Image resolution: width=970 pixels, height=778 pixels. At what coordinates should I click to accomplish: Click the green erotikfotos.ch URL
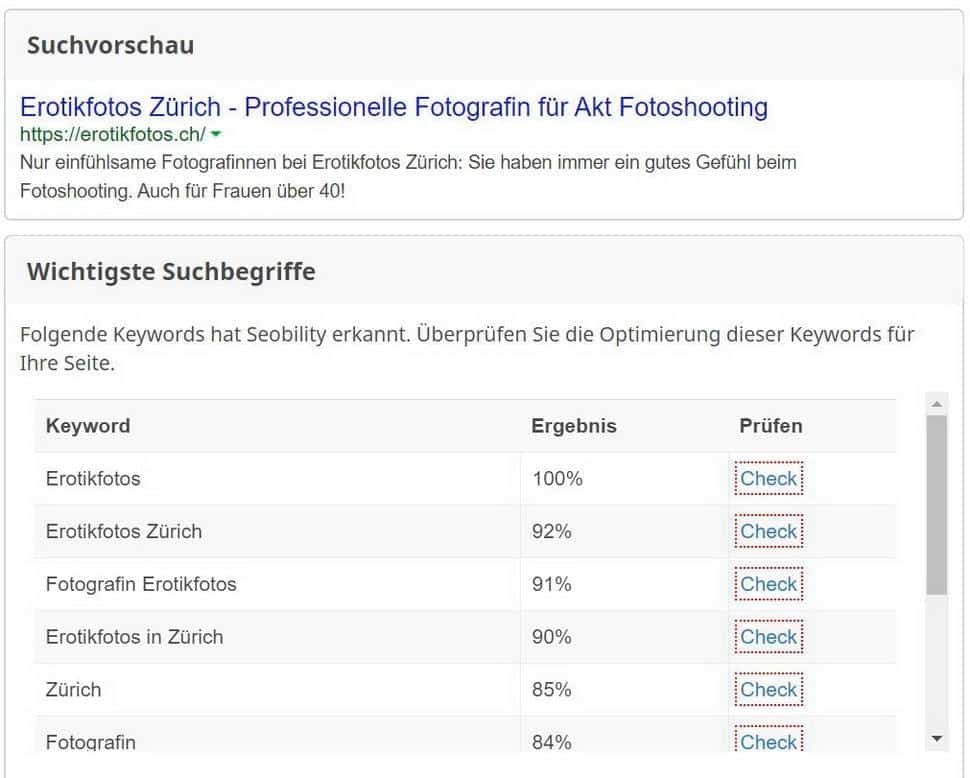tap(112, 134)
